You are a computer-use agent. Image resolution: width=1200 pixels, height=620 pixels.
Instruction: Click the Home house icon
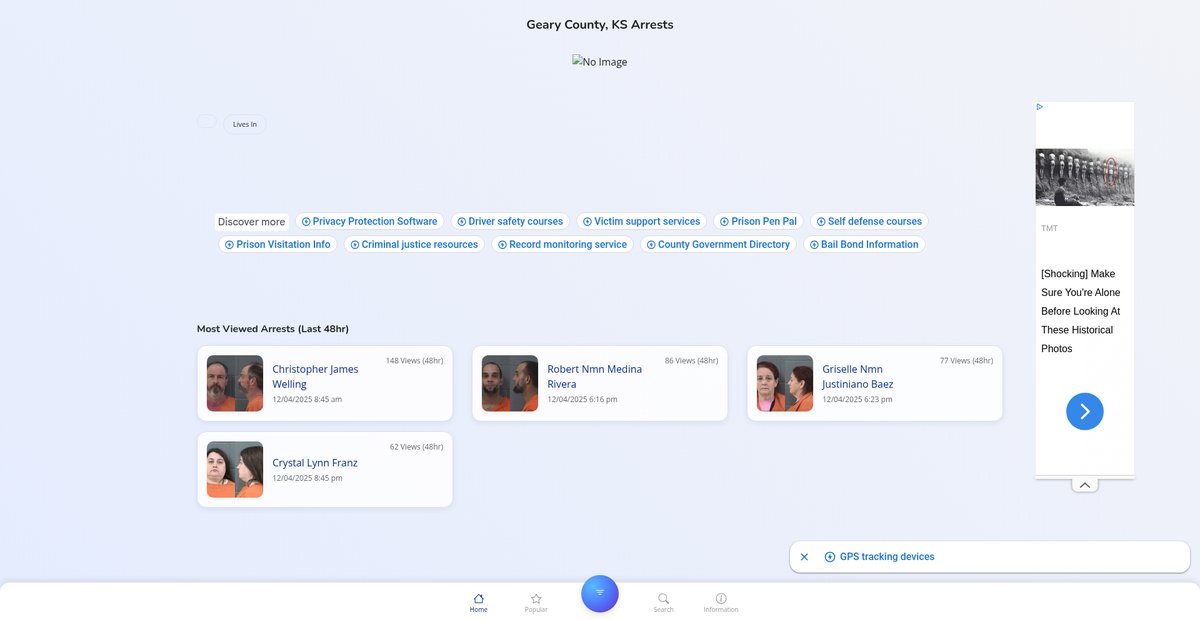tap(479, 598)
